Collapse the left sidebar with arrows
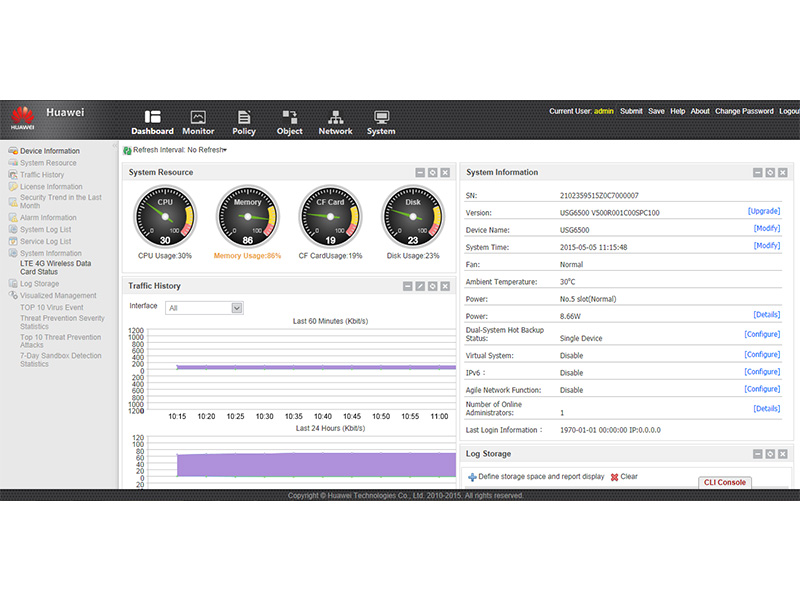800x600 pixels. 115,146
